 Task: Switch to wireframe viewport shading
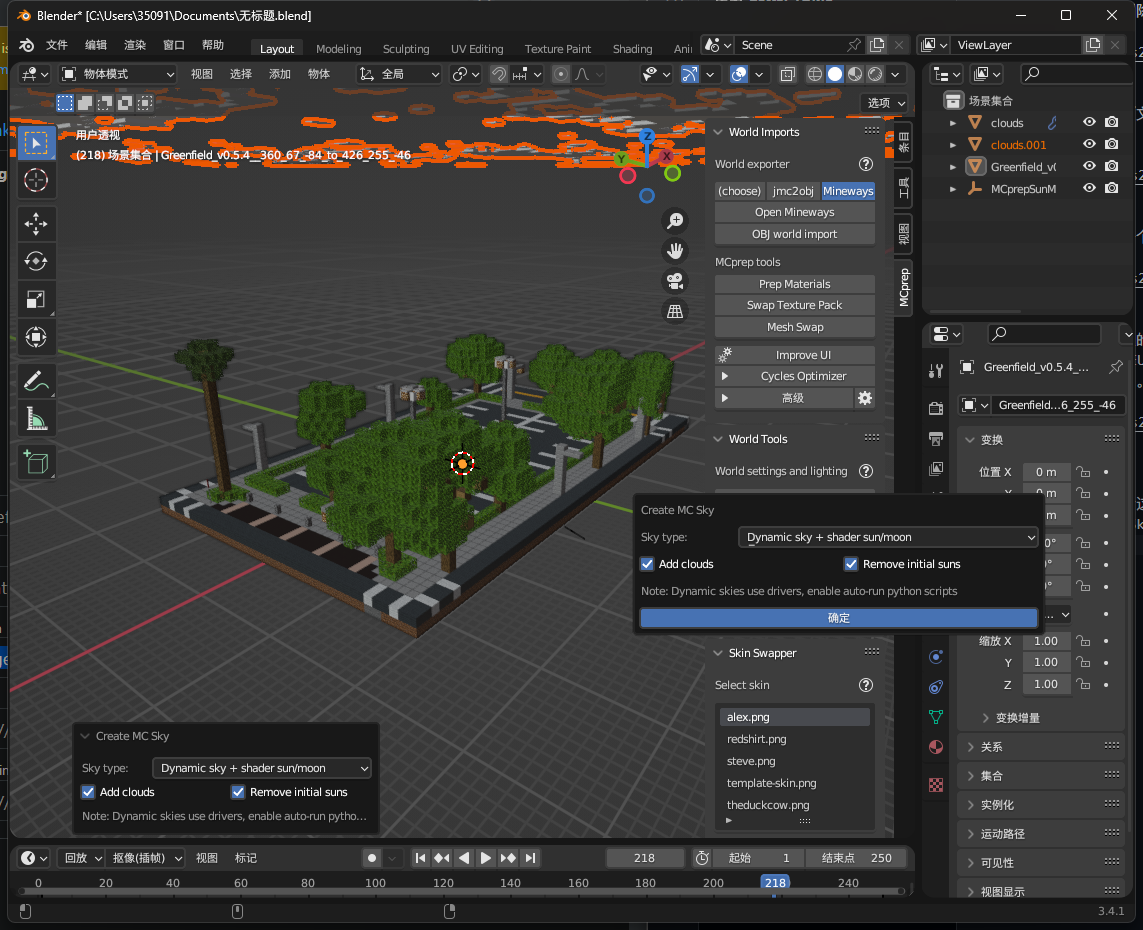(x=815, y=74)
